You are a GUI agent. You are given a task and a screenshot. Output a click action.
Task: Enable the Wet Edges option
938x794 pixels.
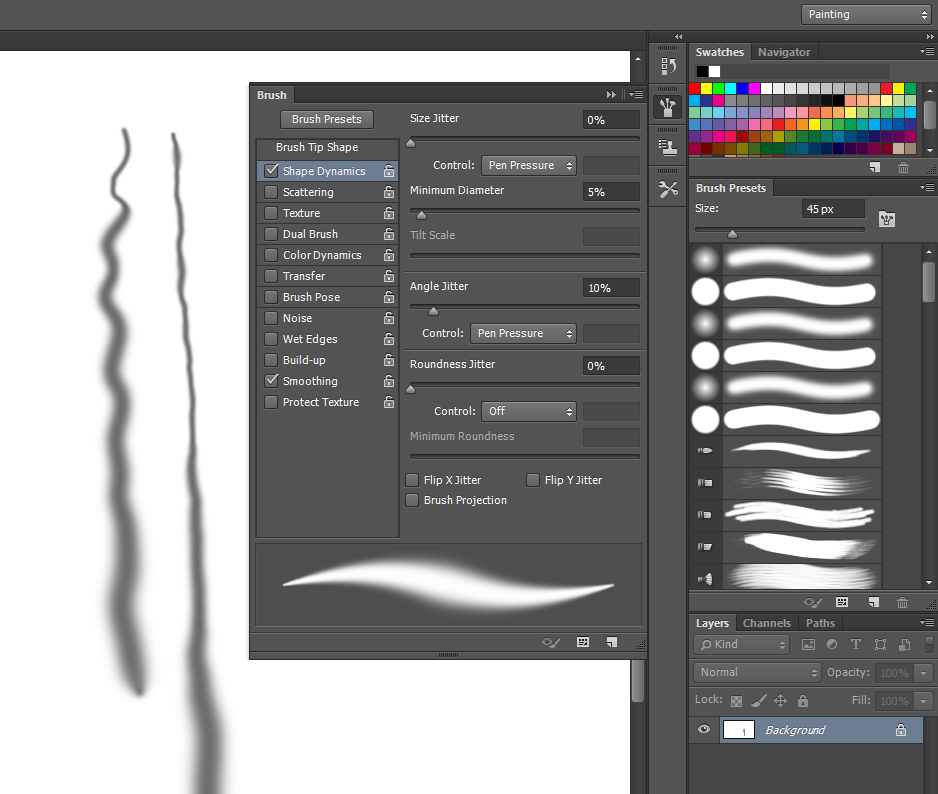[x=270, y=338]
